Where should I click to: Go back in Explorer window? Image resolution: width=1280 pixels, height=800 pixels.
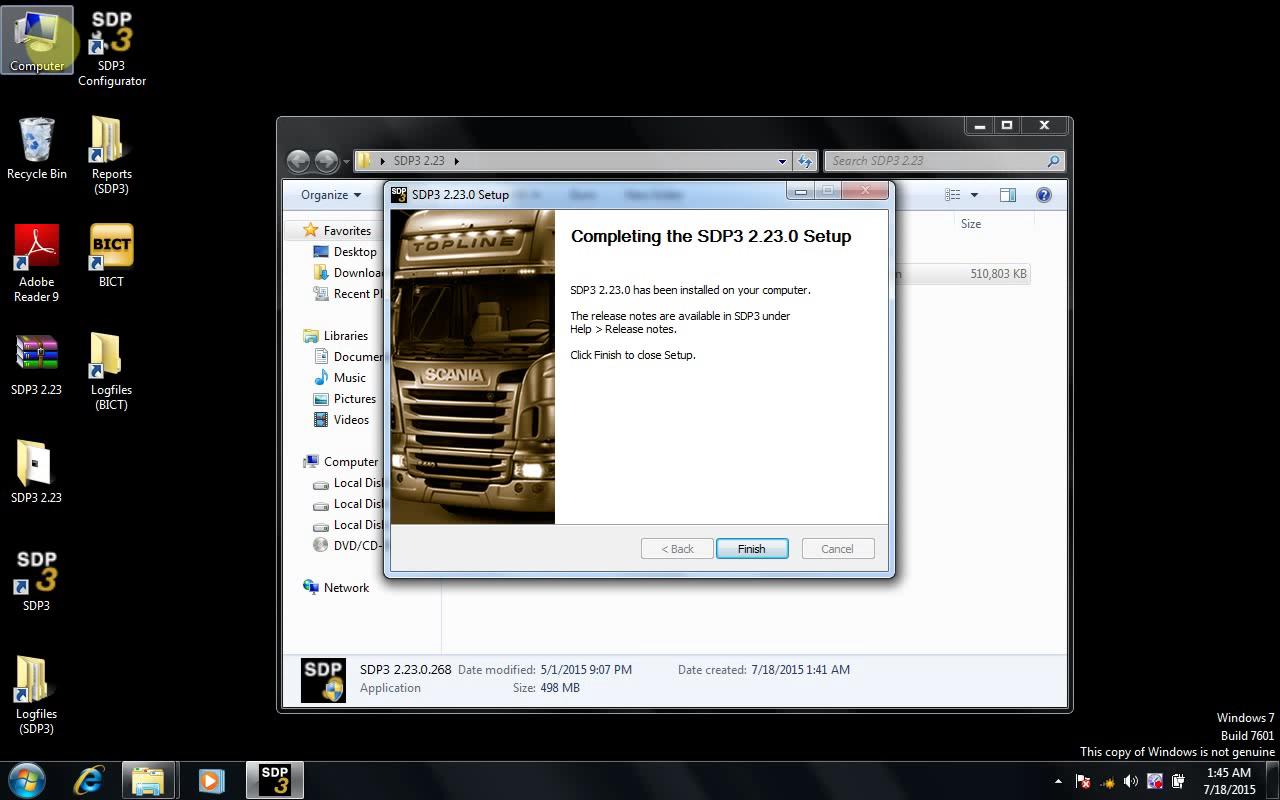(298, 161)
